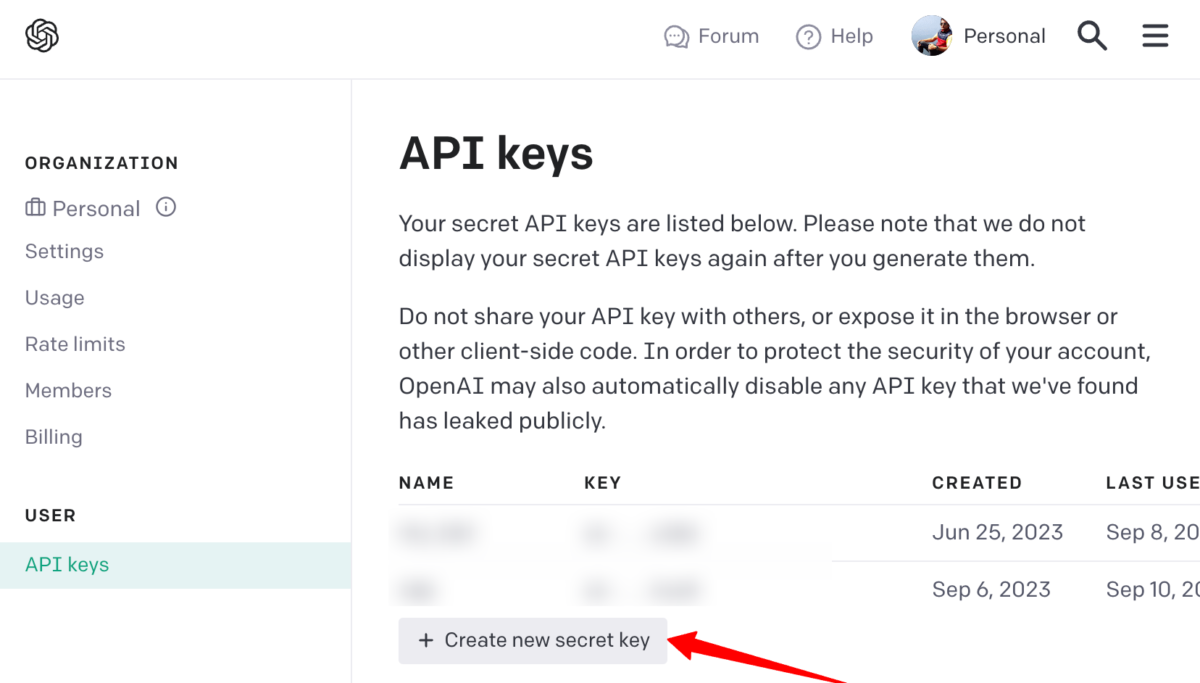Viewport: 1200px width, 683px height.
Task: Navigate to the Usage page
Action: point(54,297)
